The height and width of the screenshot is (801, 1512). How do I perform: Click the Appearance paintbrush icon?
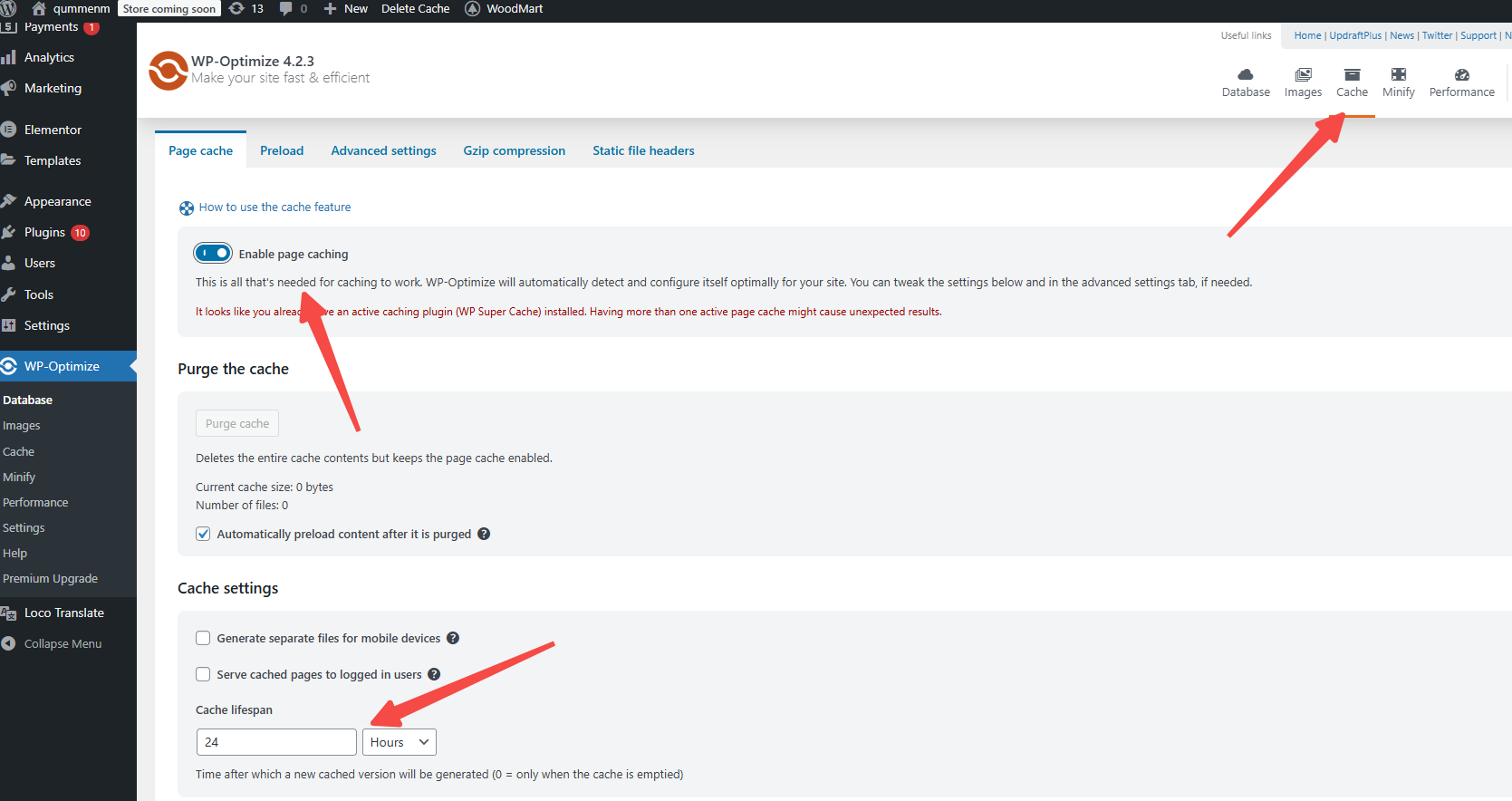(9, 201)
